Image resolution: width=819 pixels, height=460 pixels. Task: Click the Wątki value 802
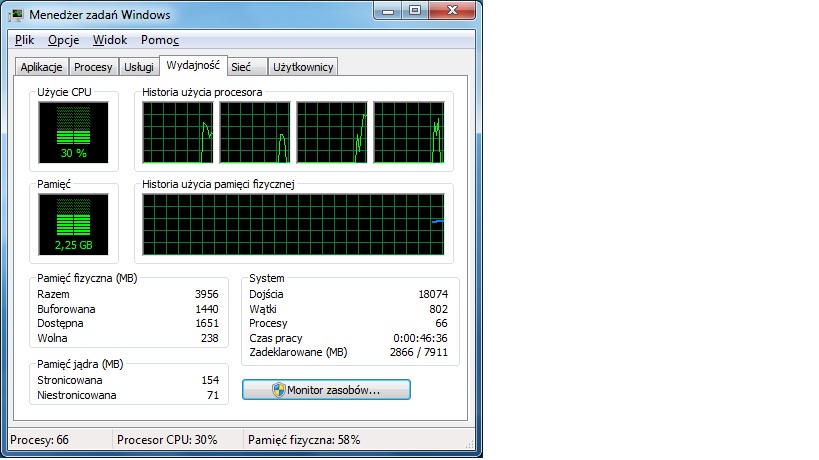click(x=438, y=309)
